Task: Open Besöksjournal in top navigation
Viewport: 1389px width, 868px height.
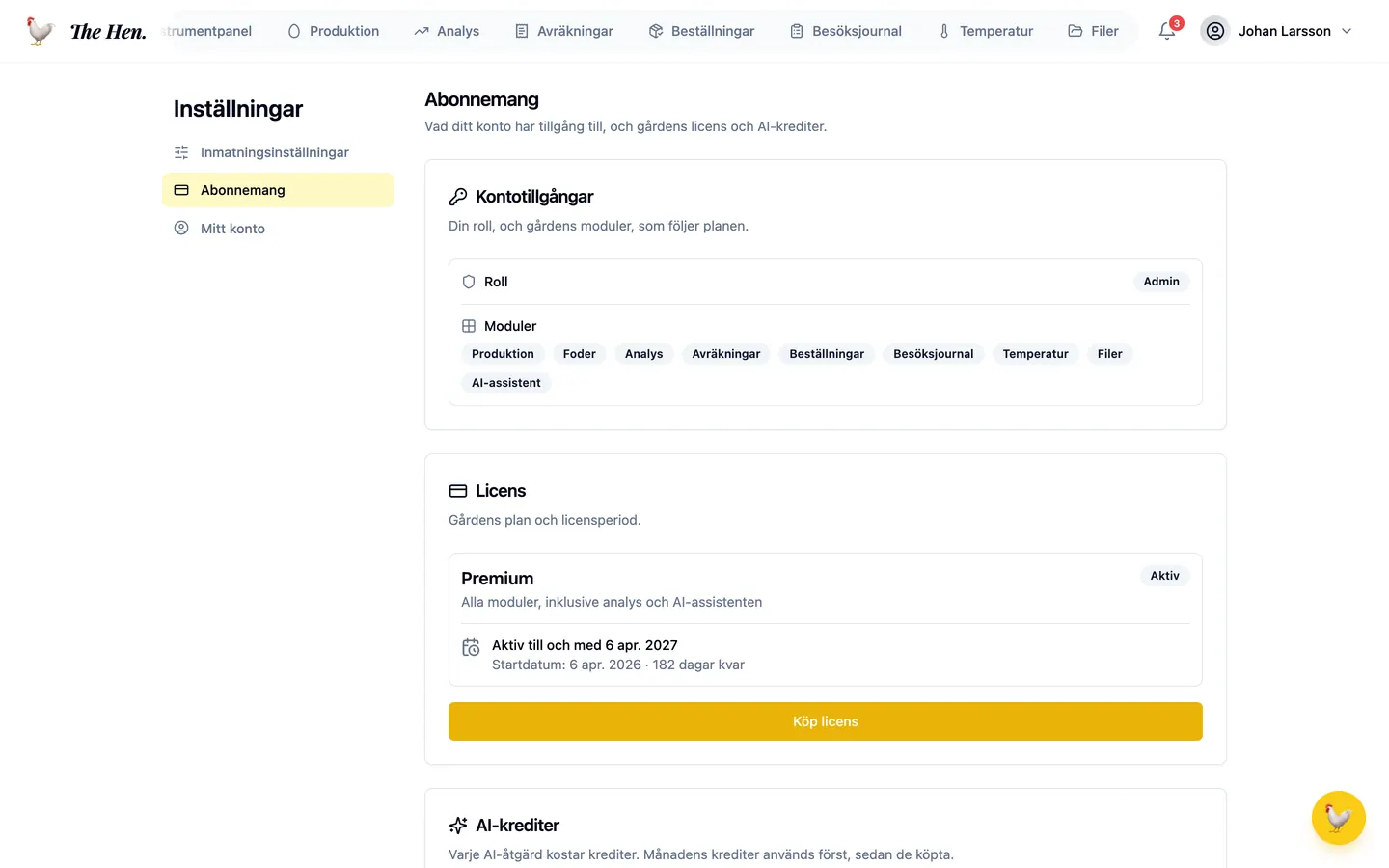Action: point(846,31)
